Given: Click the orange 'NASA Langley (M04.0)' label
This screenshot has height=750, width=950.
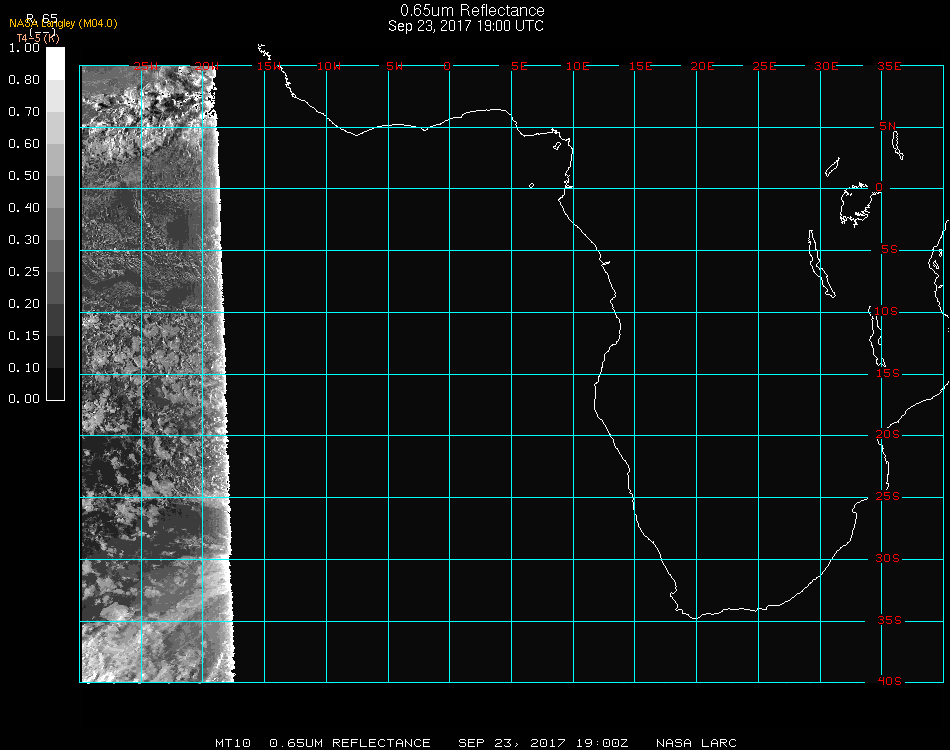Looking at the screenshot, I should pyautogui.click(x=63, y=24).
